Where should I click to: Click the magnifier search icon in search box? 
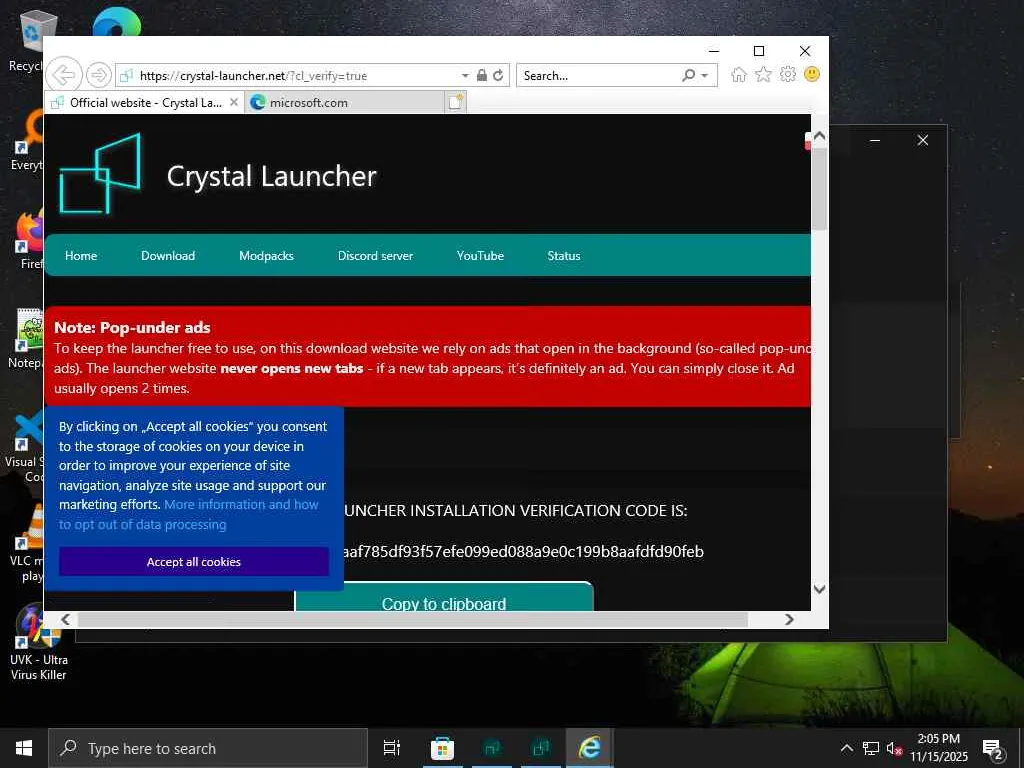coord(688,75)
